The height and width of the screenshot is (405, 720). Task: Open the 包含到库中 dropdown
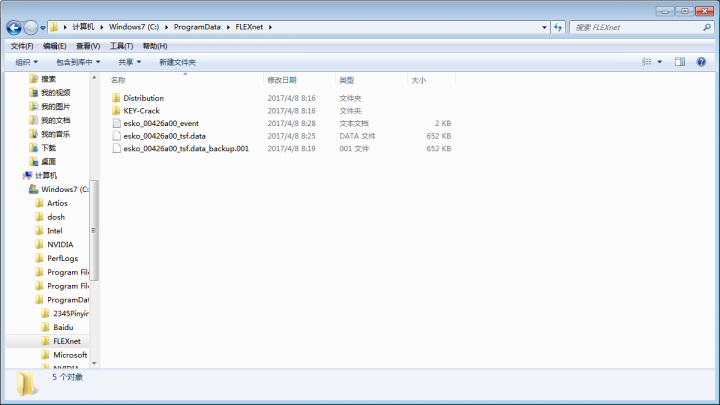[78, 62]
